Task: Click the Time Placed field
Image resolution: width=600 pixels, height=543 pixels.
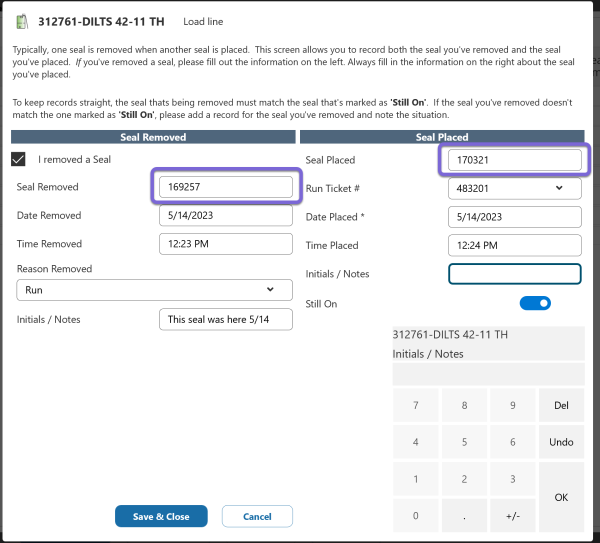Action: [514, 245]
